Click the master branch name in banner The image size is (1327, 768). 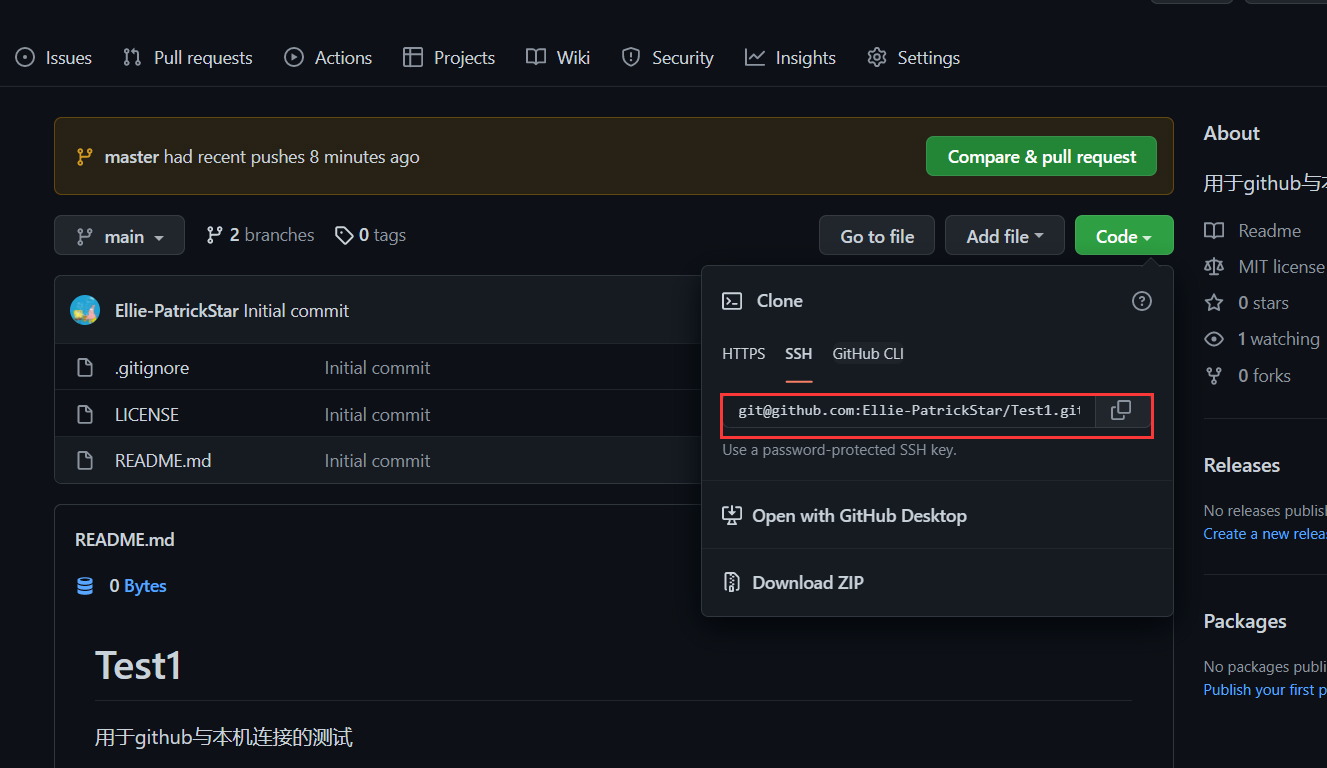point(131,157)
